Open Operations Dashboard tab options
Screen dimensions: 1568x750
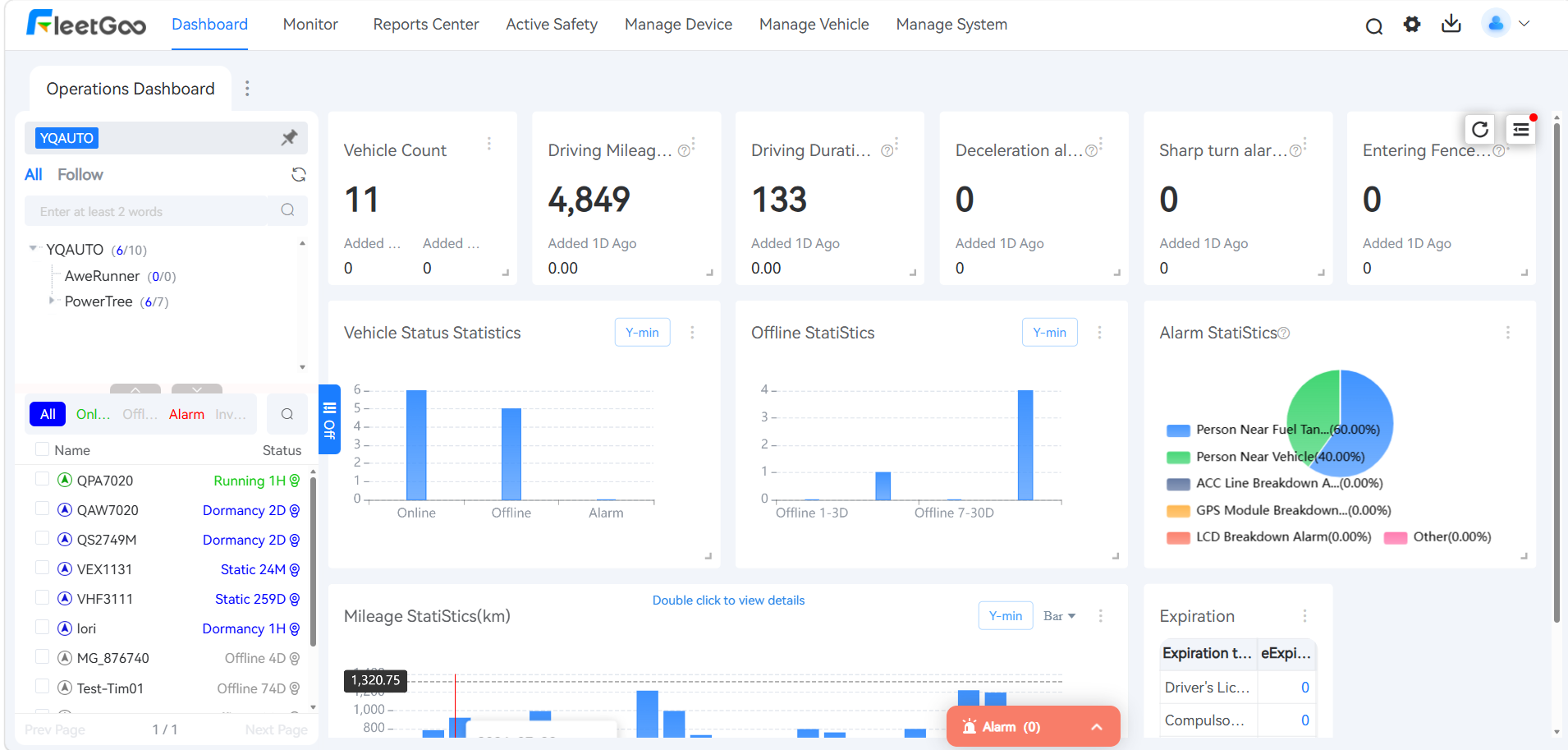click(x=247, y=88)
